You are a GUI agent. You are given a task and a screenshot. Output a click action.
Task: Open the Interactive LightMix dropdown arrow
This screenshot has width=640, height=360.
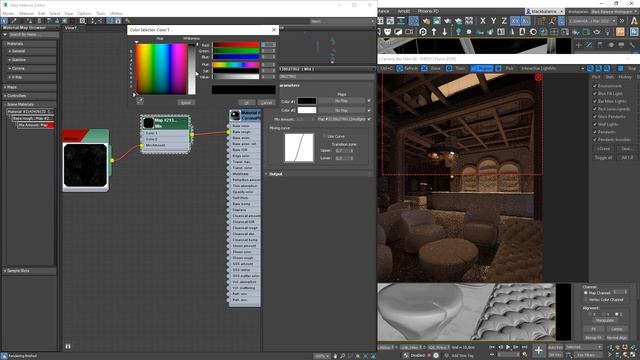click(x=582, y=69)
